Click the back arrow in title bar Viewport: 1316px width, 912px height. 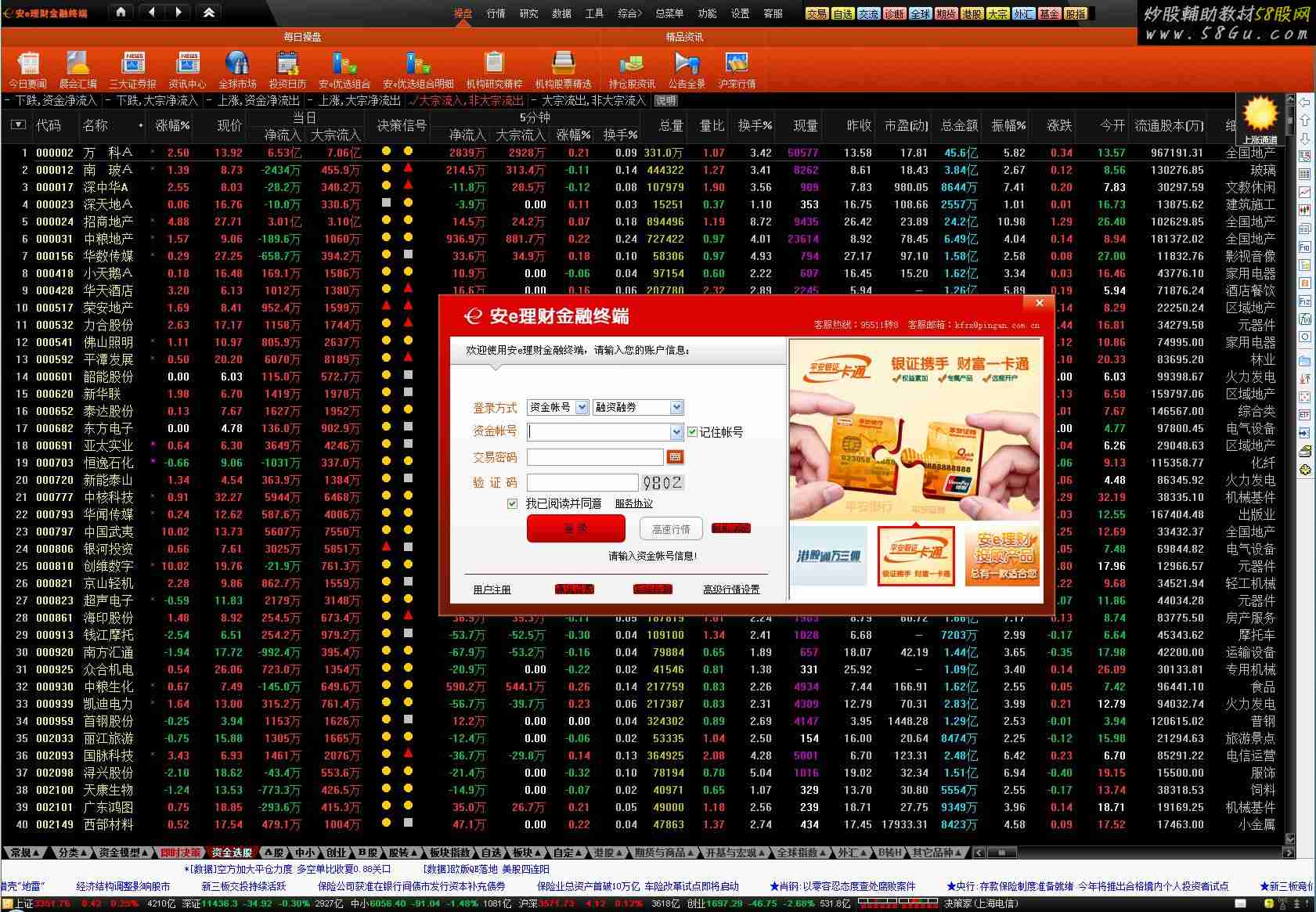[x=153, y=13]
